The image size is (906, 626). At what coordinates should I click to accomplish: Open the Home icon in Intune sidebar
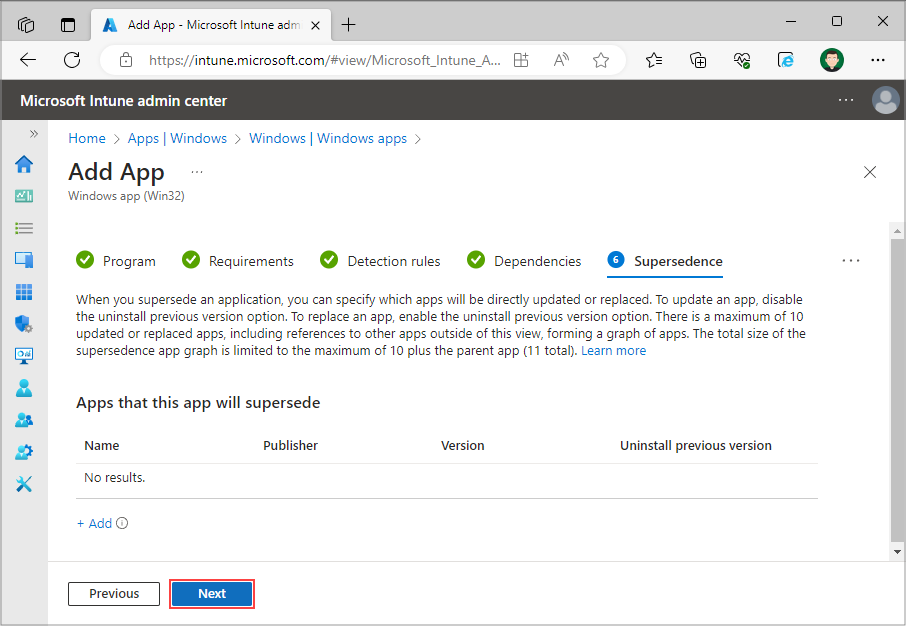(24, 164)
